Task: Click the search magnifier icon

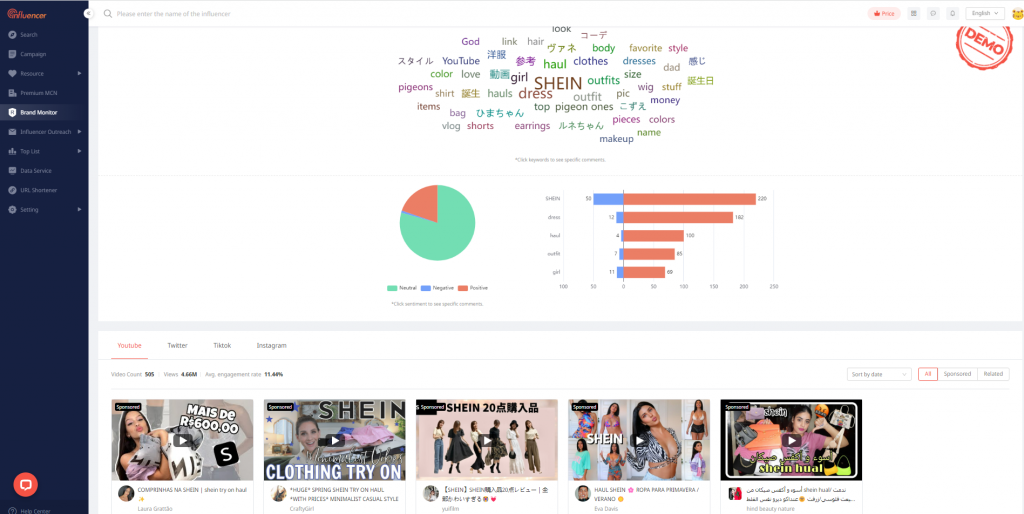Action: click(x=107, y=14)
